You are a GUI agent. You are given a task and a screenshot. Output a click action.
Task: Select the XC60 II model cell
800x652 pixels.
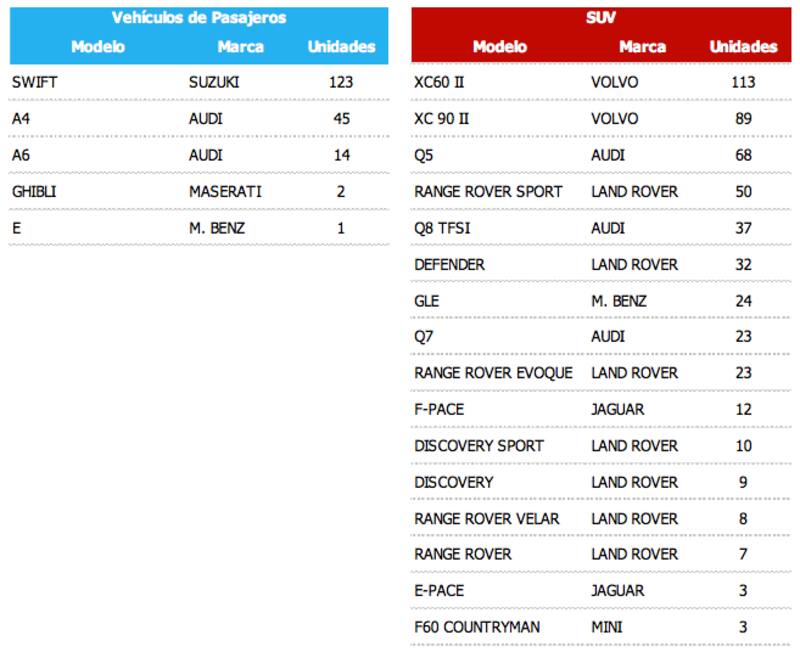[439, 82]
